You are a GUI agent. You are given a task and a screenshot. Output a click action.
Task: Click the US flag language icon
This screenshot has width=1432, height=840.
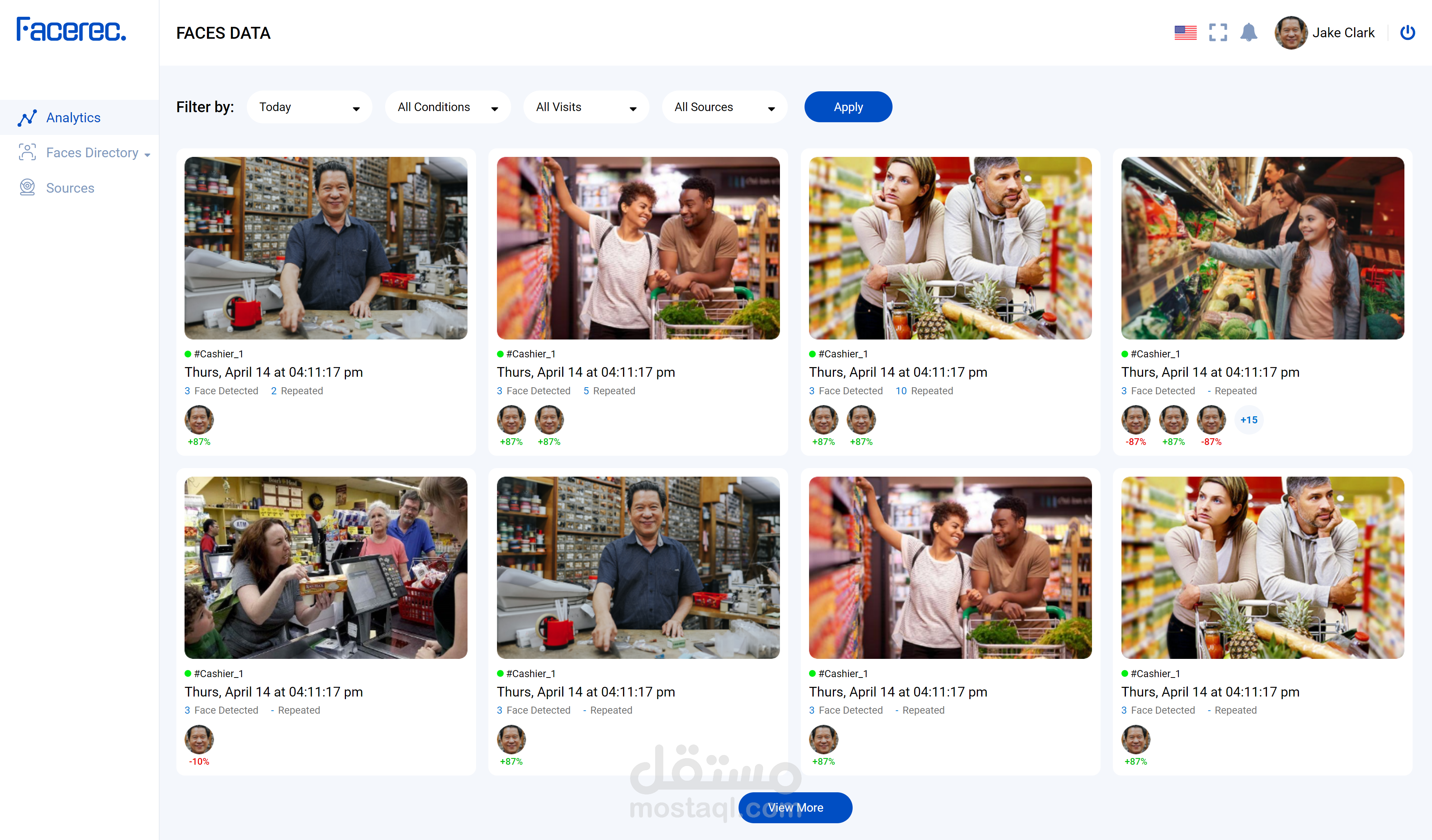click(1185, 32)
